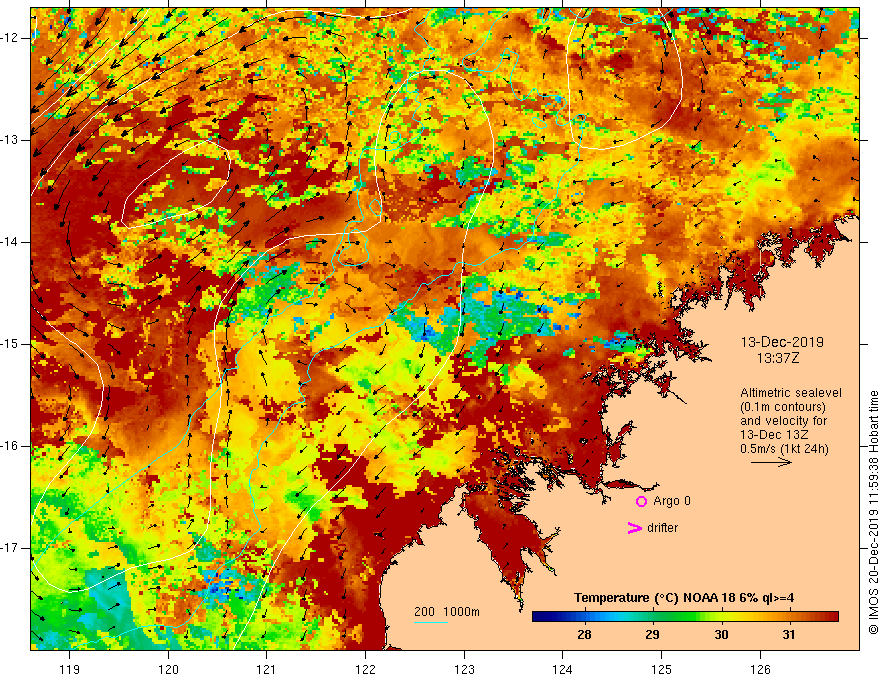Image resolution: width=880 pixels, height=680 pixels.
Task: Click the 'Temperature (°C) NOAA 18 6% ql>=4' title
Action: point(684,598)
